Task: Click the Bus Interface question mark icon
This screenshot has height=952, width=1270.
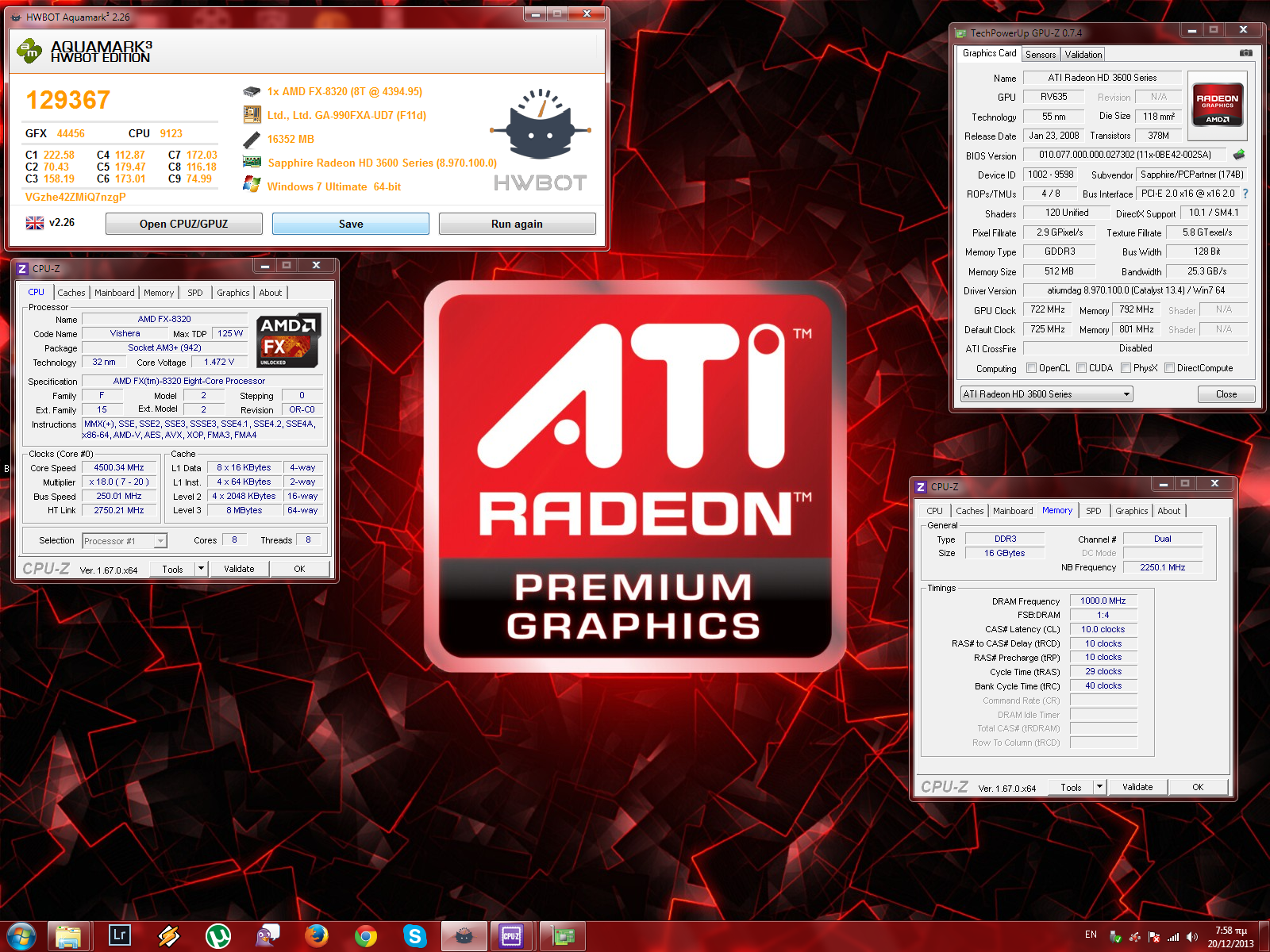Action: tap(1245, 194)
